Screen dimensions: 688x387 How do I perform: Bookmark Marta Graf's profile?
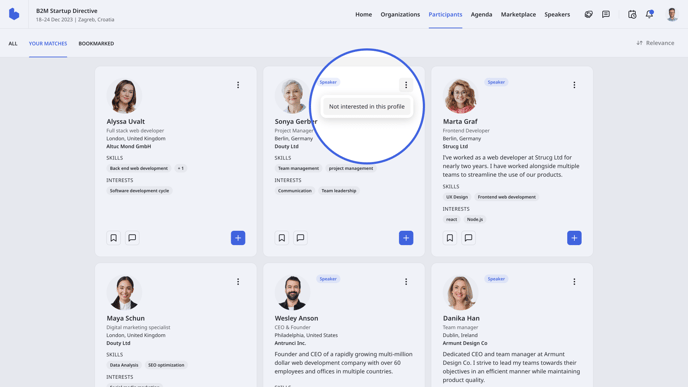click(450, 238)
